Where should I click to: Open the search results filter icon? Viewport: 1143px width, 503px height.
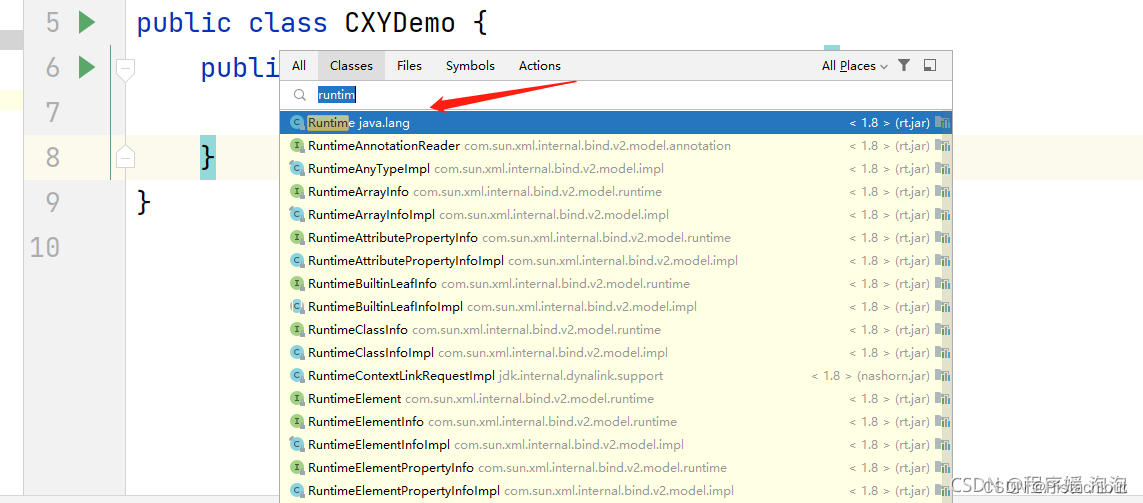coord(904,65)
